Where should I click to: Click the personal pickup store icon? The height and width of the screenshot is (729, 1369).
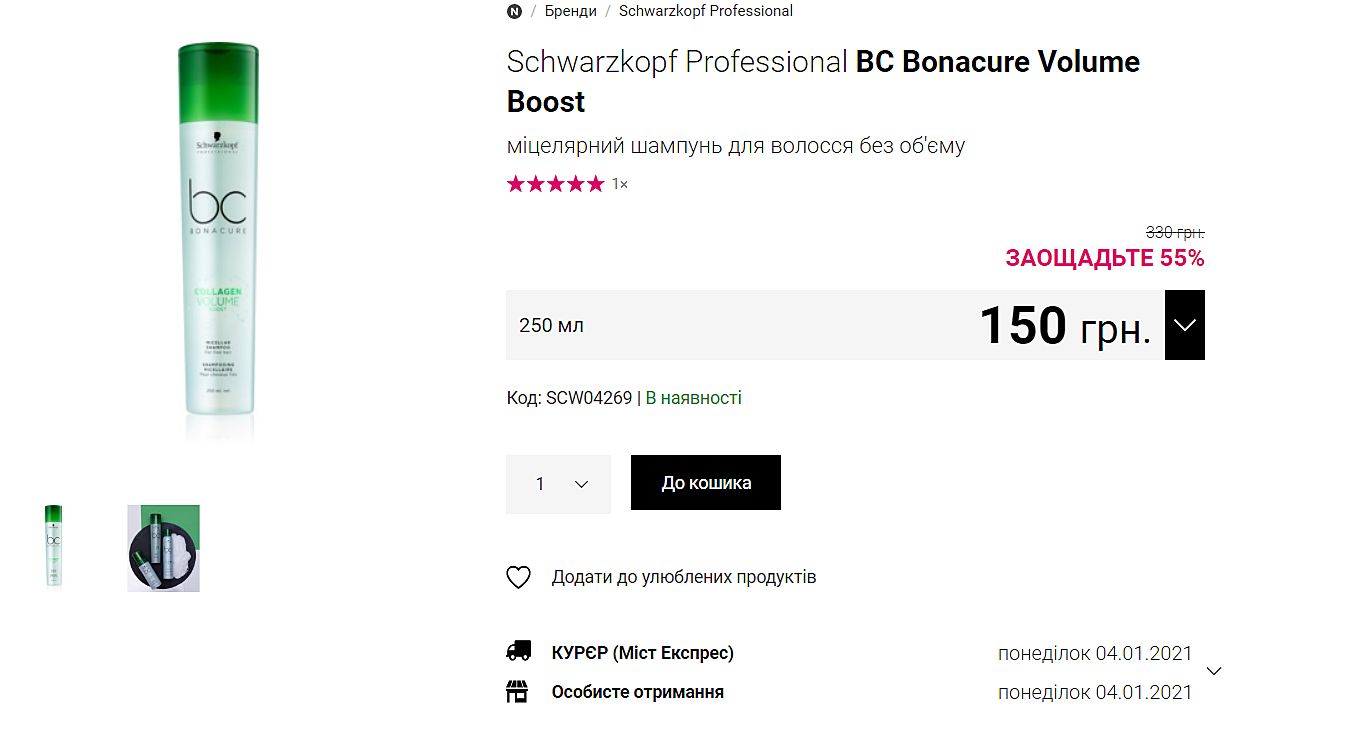click(518, 691)
